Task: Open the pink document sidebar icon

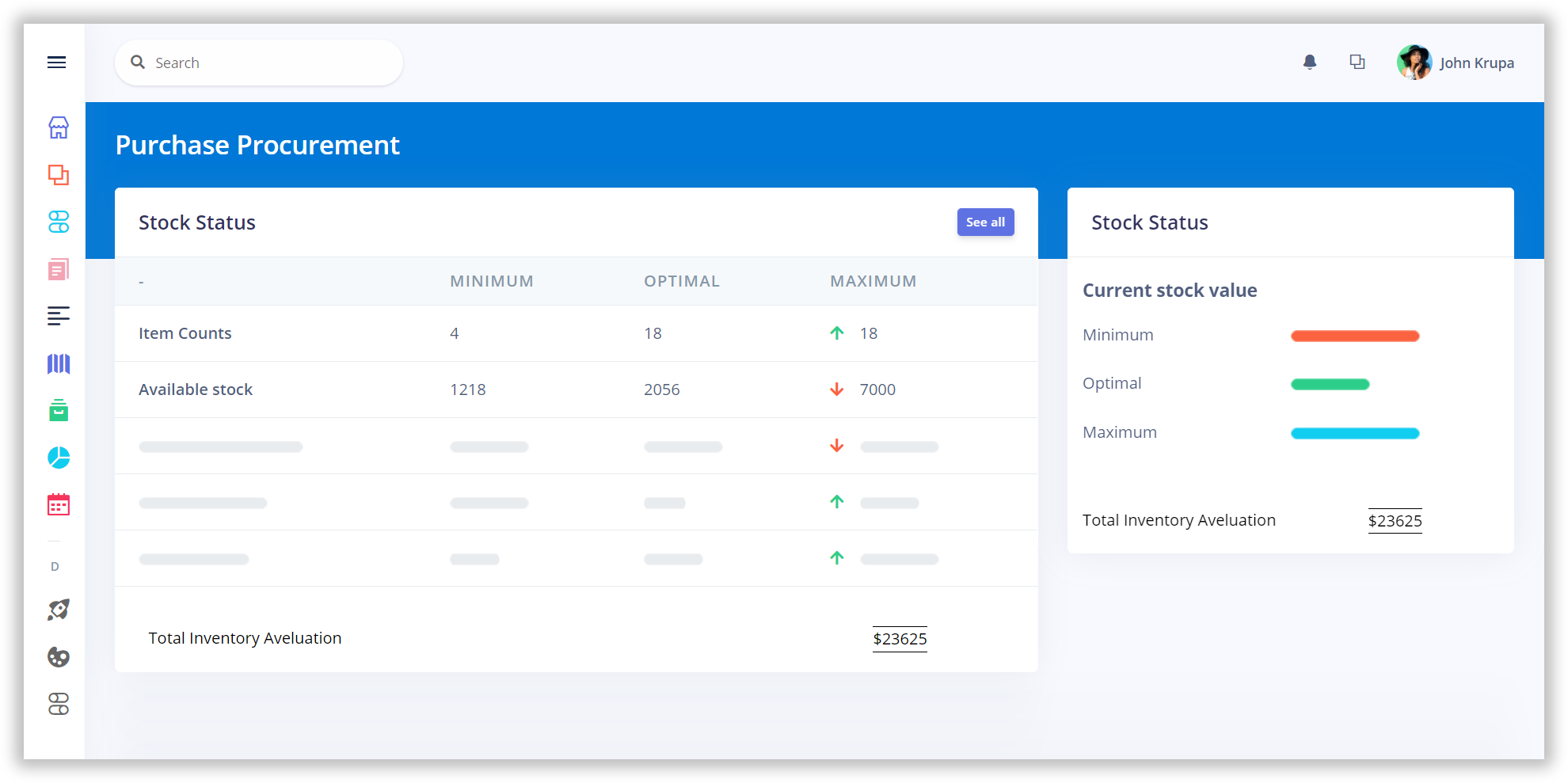Action: 59,269
